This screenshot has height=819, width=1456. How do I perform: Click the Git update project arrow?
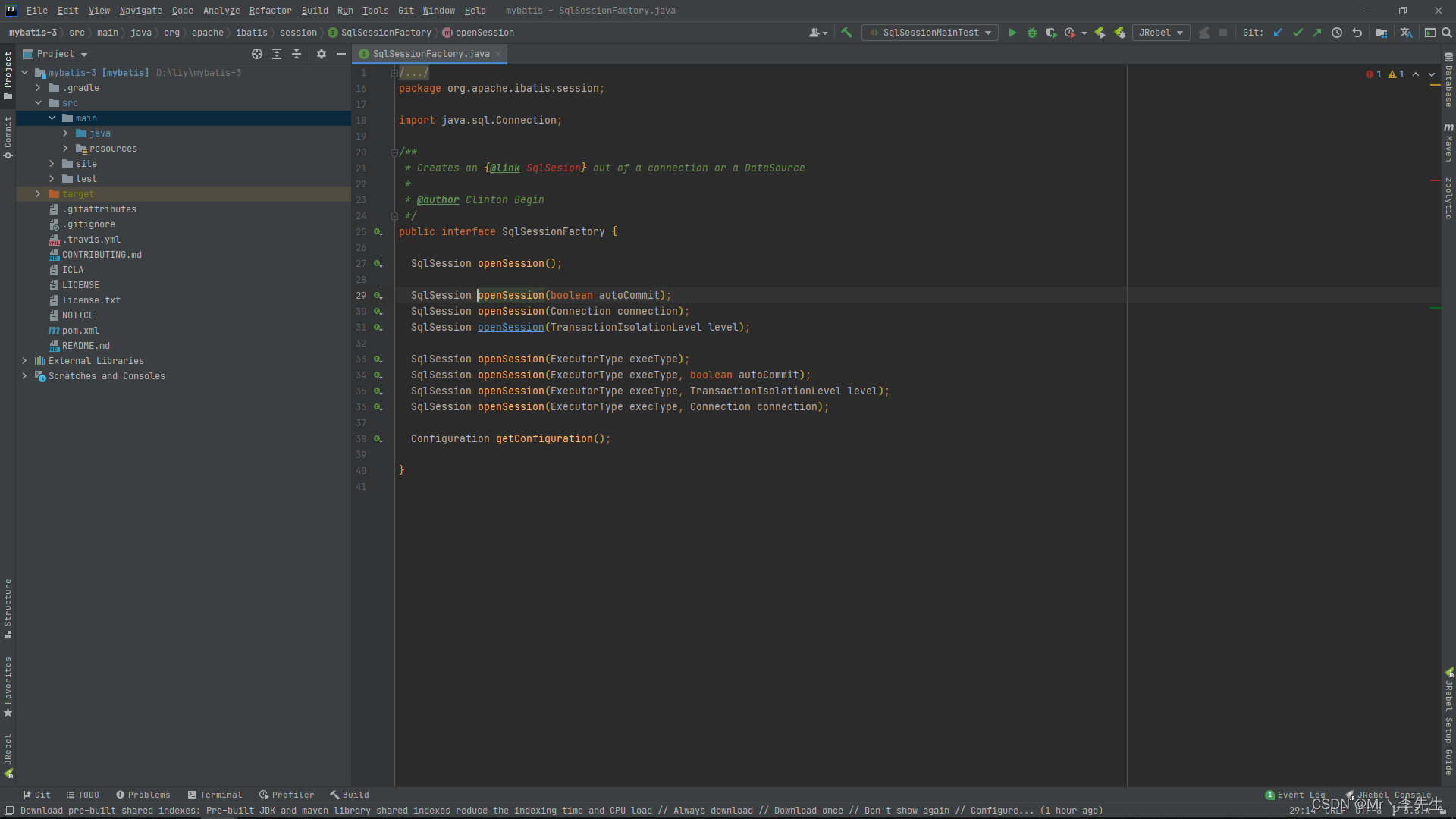coord(1278,33)
